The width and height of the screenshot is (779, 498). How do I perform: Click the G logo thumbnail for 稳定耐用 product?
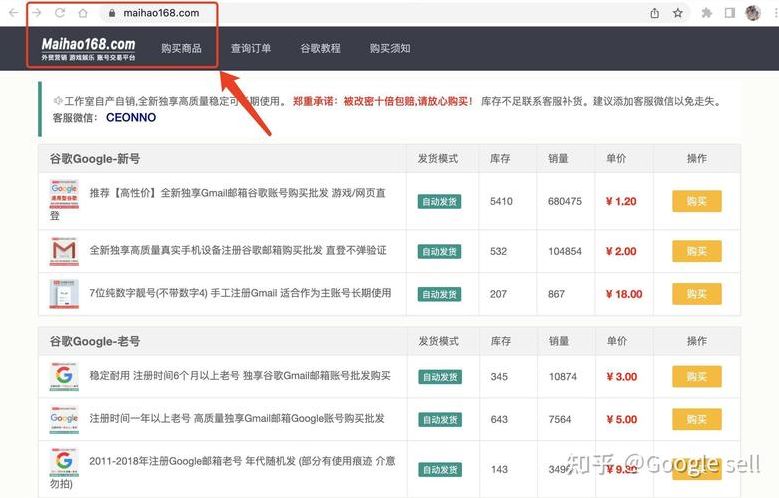(64, 376)
